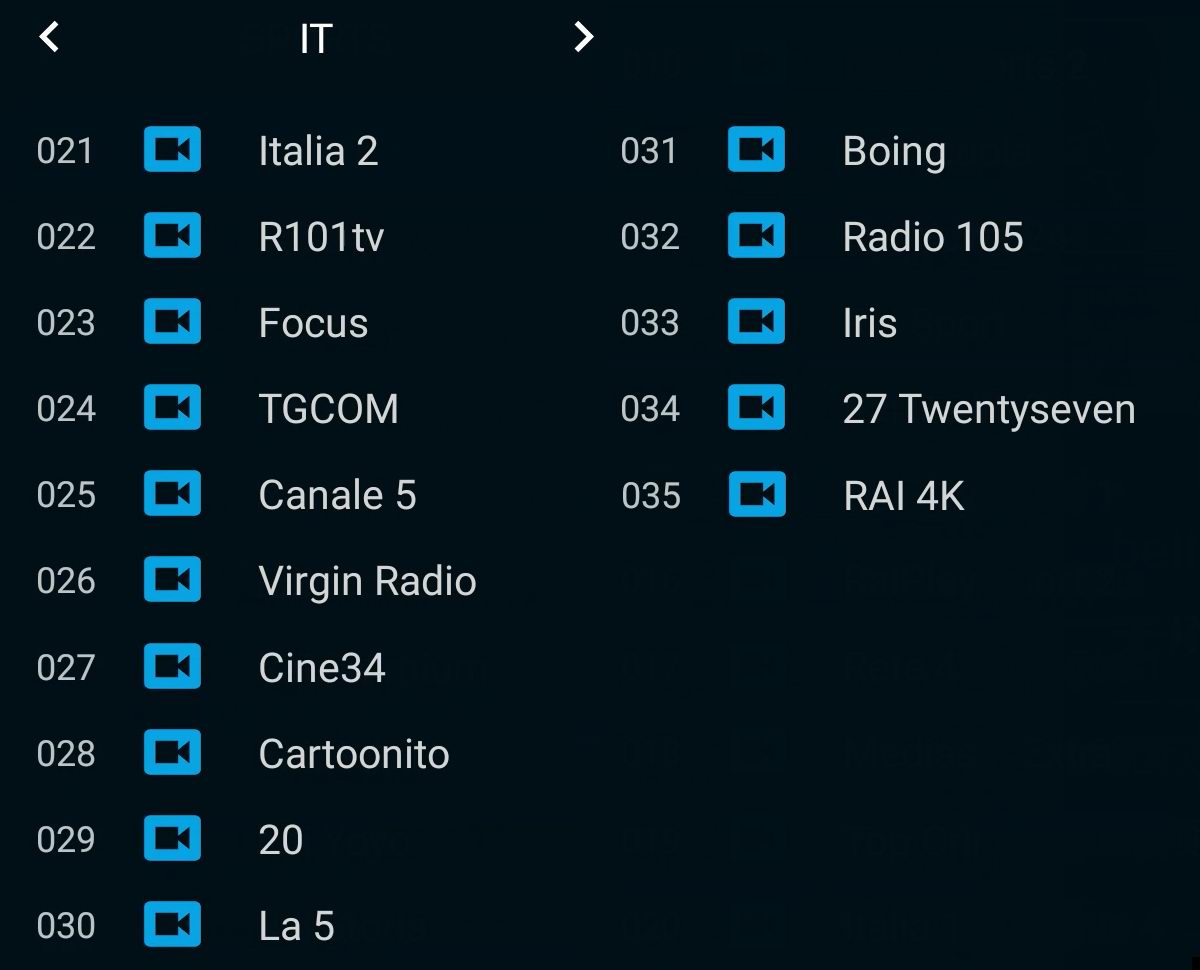Viewport: 1200px width, 970px height.
Task: Click the video icon next to Canale 5
Action: coord(172,494)
